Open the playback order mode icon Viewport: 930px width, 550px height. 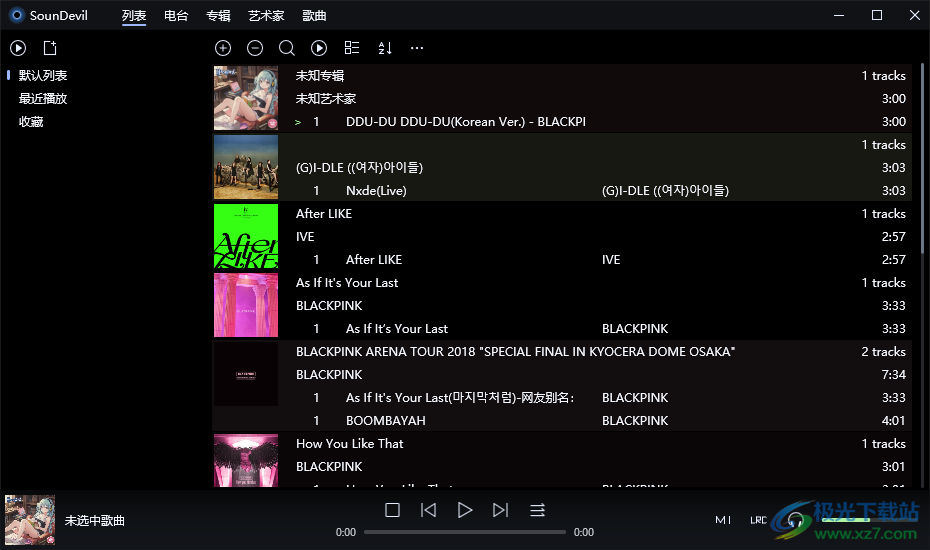coord(537,510)
